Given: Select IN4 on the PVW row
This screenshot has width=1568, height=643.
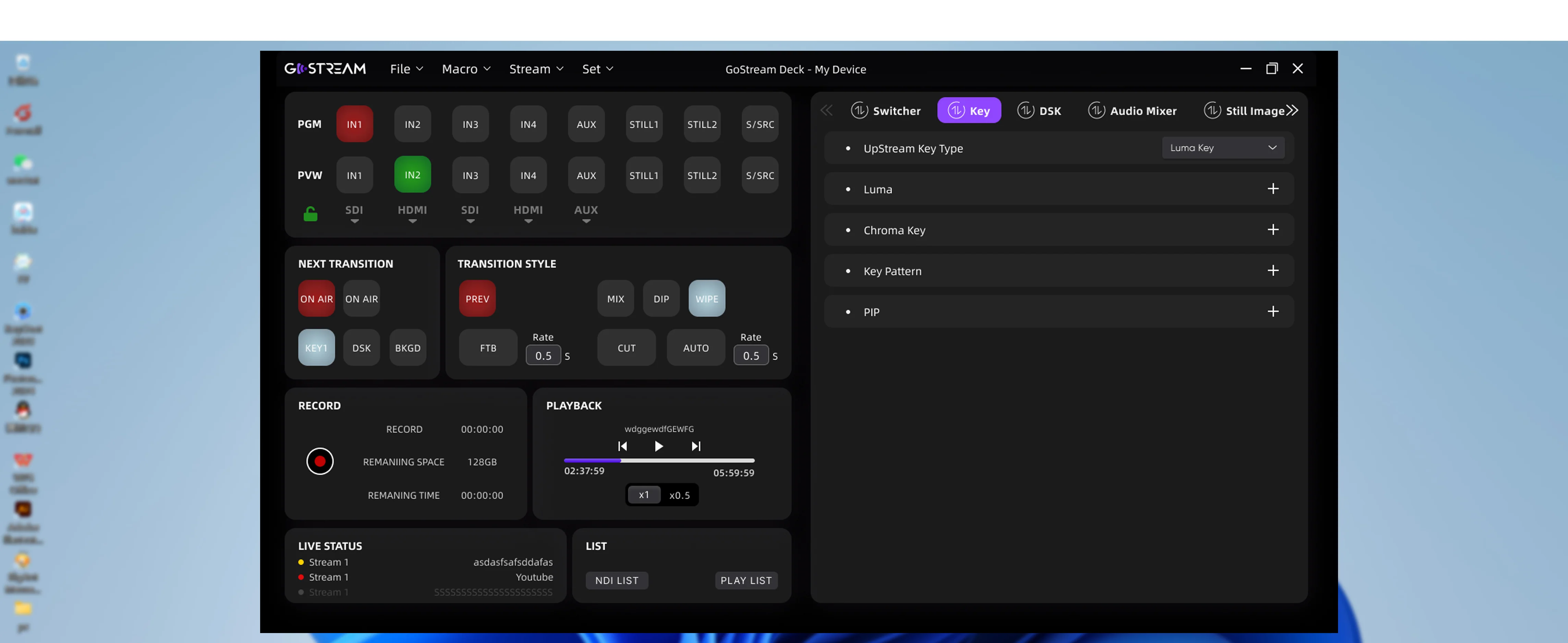Looking at the screenshot, I should point(528,175).
